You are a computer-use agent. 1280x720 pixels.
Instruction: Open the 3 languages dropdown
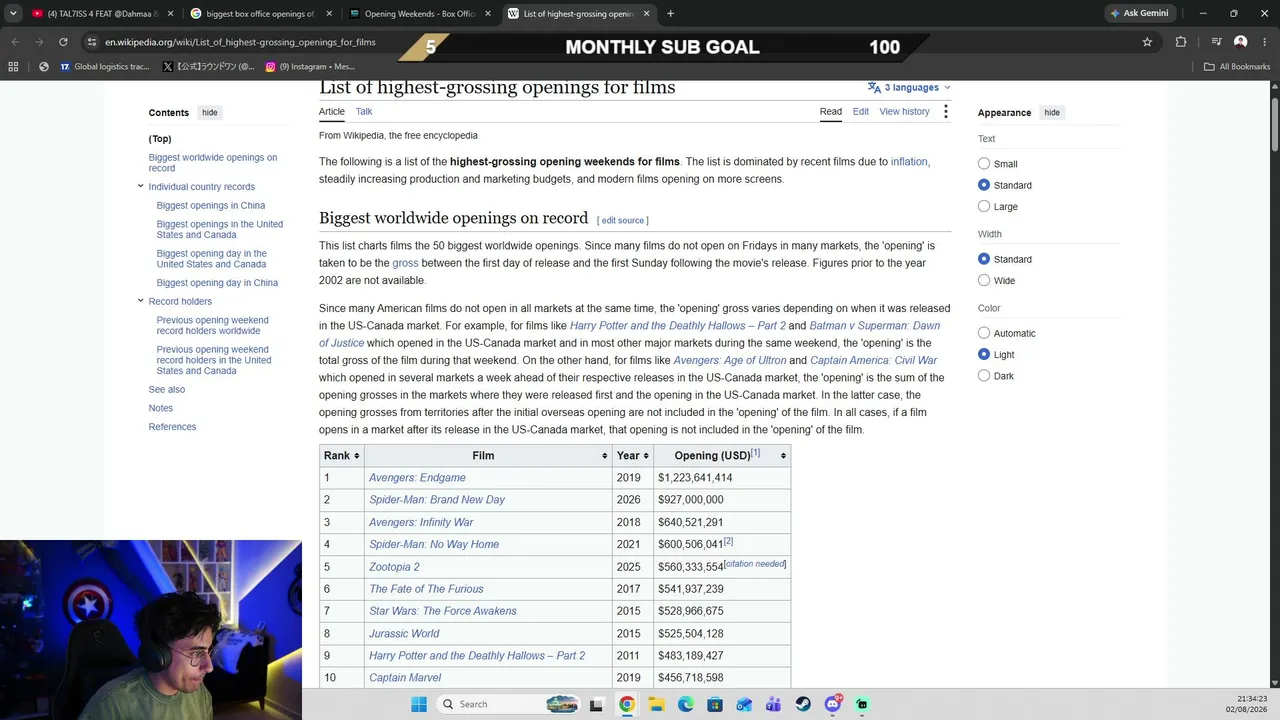click(x=909, y=87)
